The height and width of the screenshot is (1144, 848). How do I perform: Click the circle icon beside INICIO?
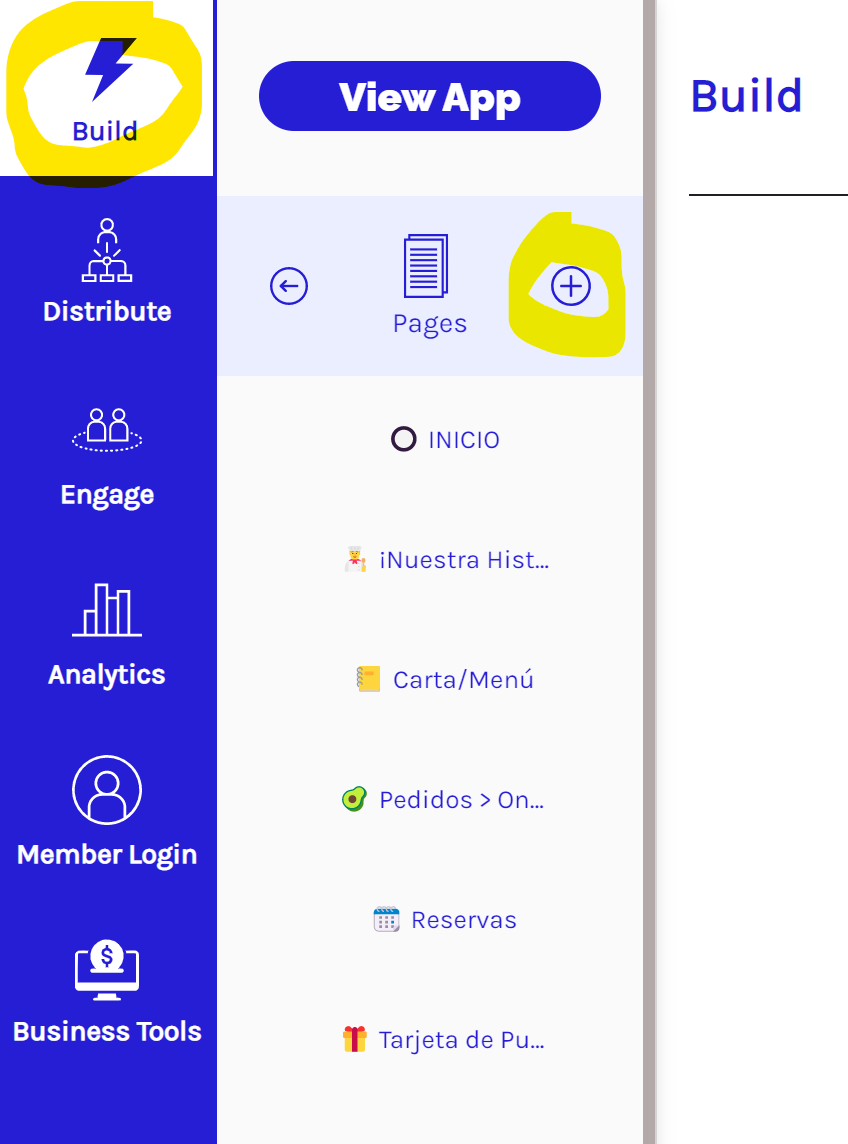[404, 439]
